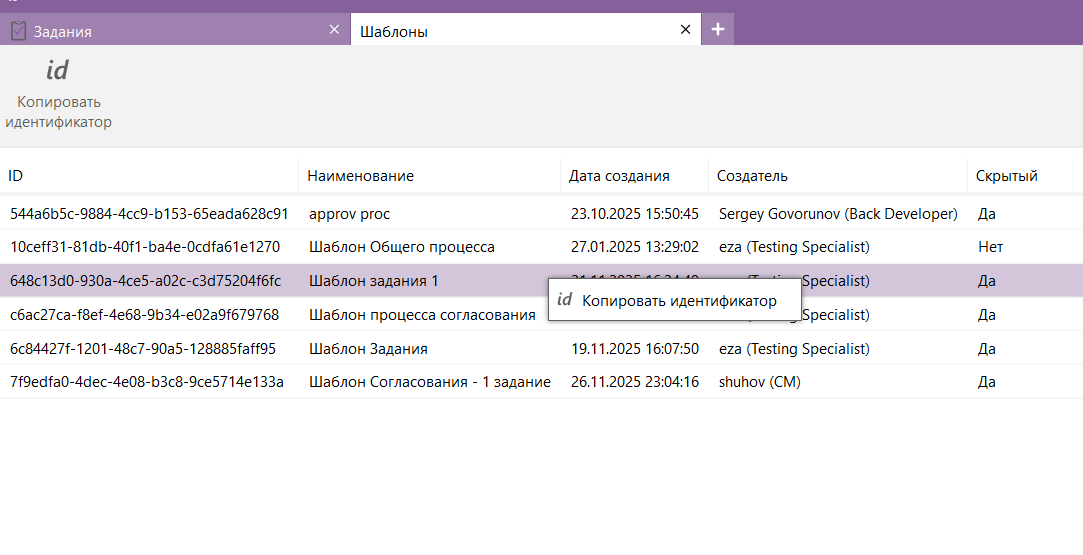Open a new tab with plus button

click(717, 30)
